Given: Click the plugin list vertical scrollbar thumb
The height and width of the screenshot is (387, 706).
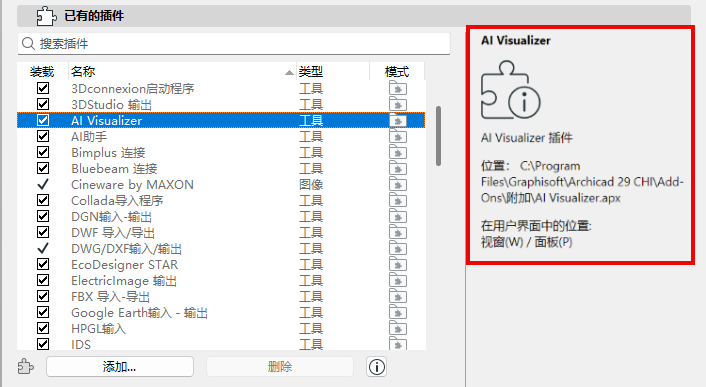Looking at the screenshot, I should tap(438, 136).
